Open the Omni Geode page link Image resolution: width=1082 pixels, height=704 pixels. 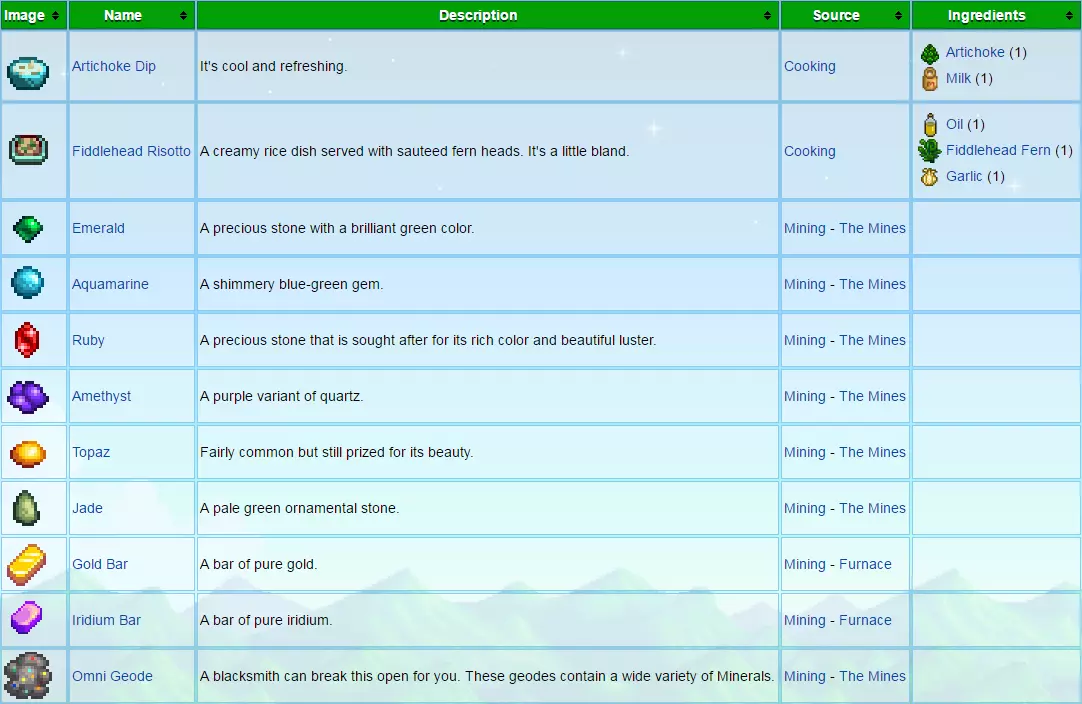tap(112, 676)
